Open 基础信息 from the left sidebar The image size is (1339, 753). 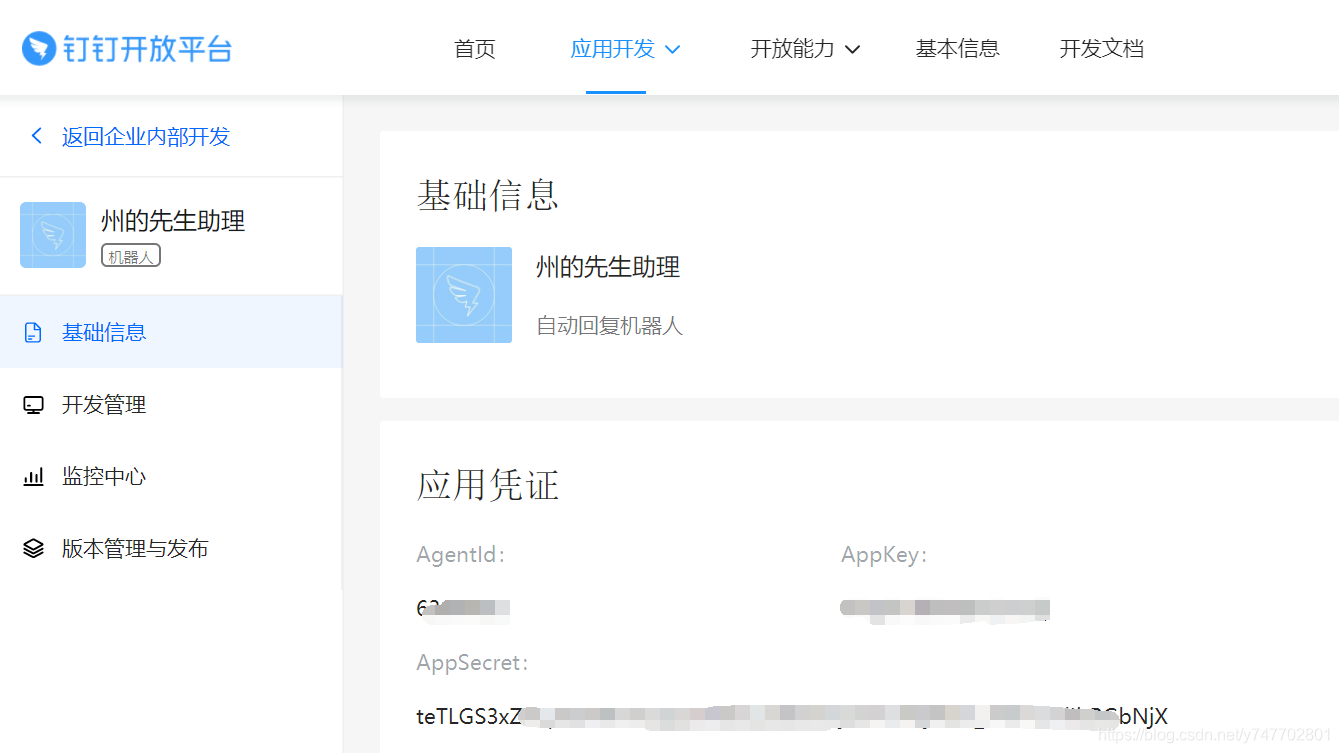[x=103, y=331]
